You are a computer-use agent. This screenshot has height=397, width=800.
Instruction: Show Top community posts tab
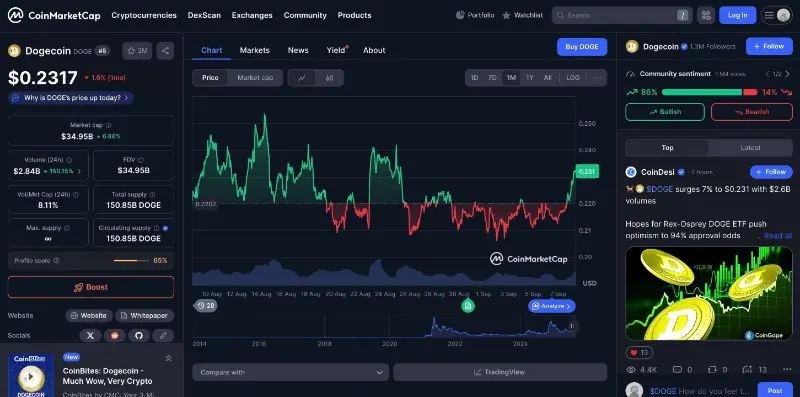[x=667, y=147]
